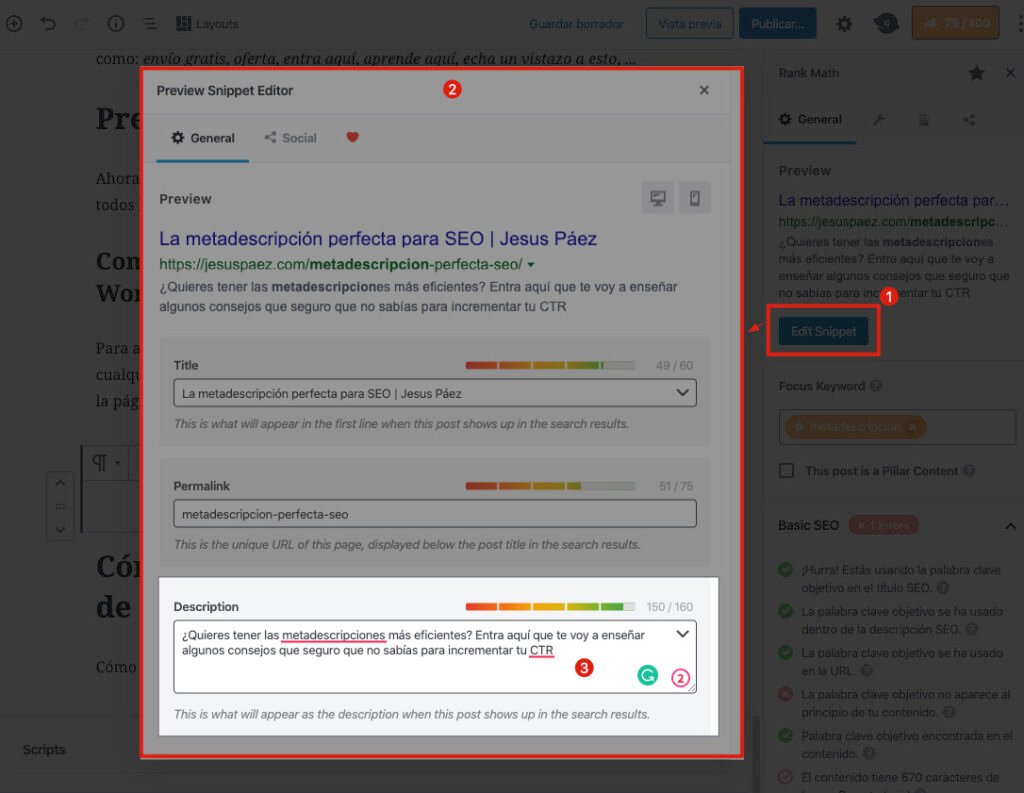
Task: Click help icon for keyword used in URL
Action: (x=867, y=671)
